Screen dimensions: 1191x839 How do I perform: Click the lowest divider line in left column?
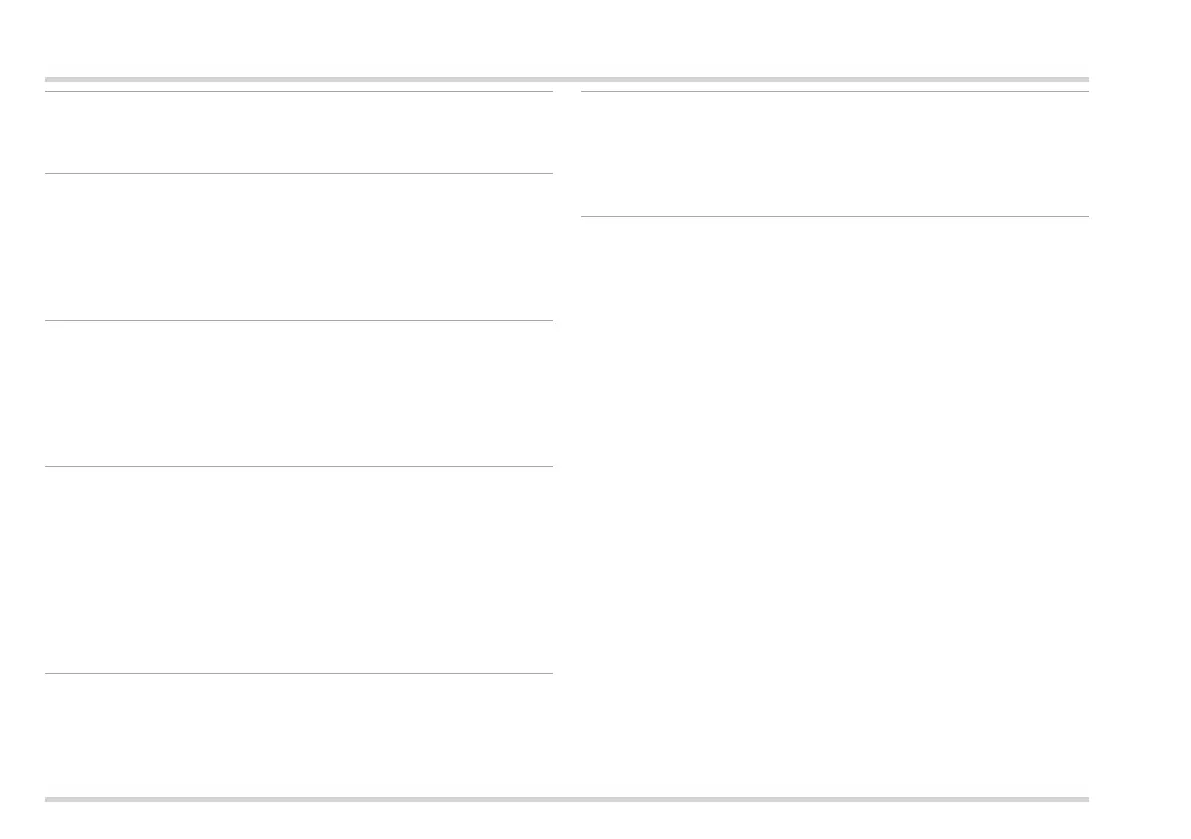tap(298, 674)
